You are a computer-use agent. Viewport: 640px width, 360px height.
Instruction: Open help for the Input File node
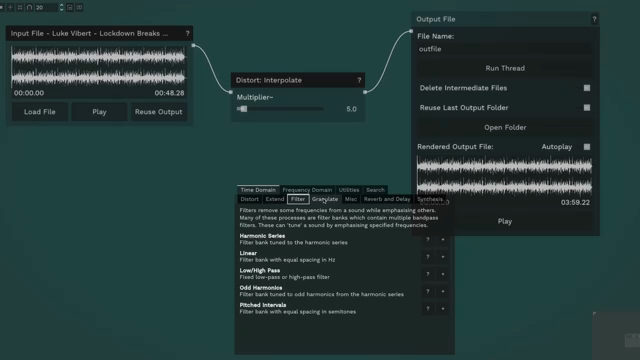pyautogui.click(x=187, y=33)
